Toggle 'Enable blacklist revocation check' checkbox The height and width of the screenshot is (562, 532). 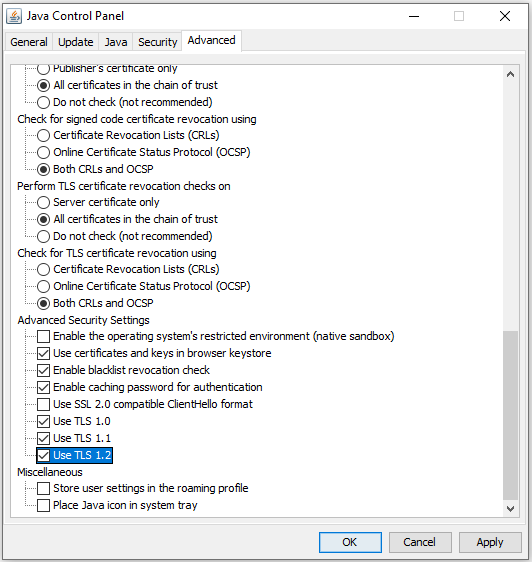pos(43,370)
